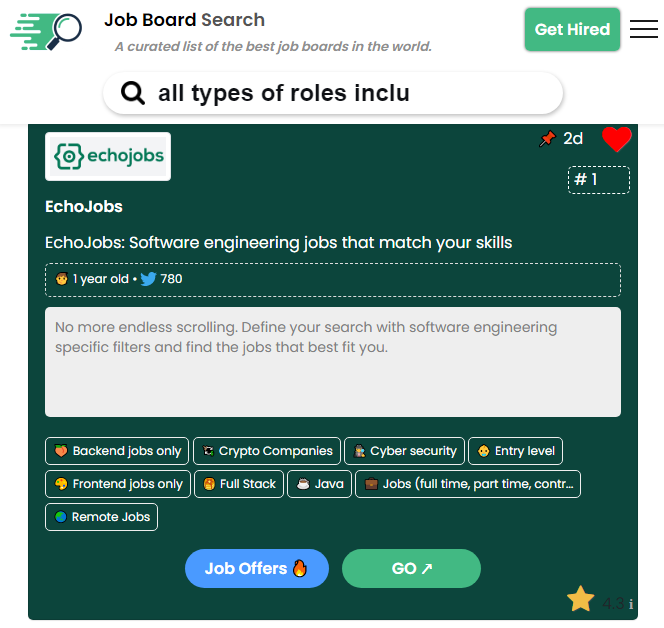
Task: Click the pushpin pinned icon
Action: click(x=547, y=138)
